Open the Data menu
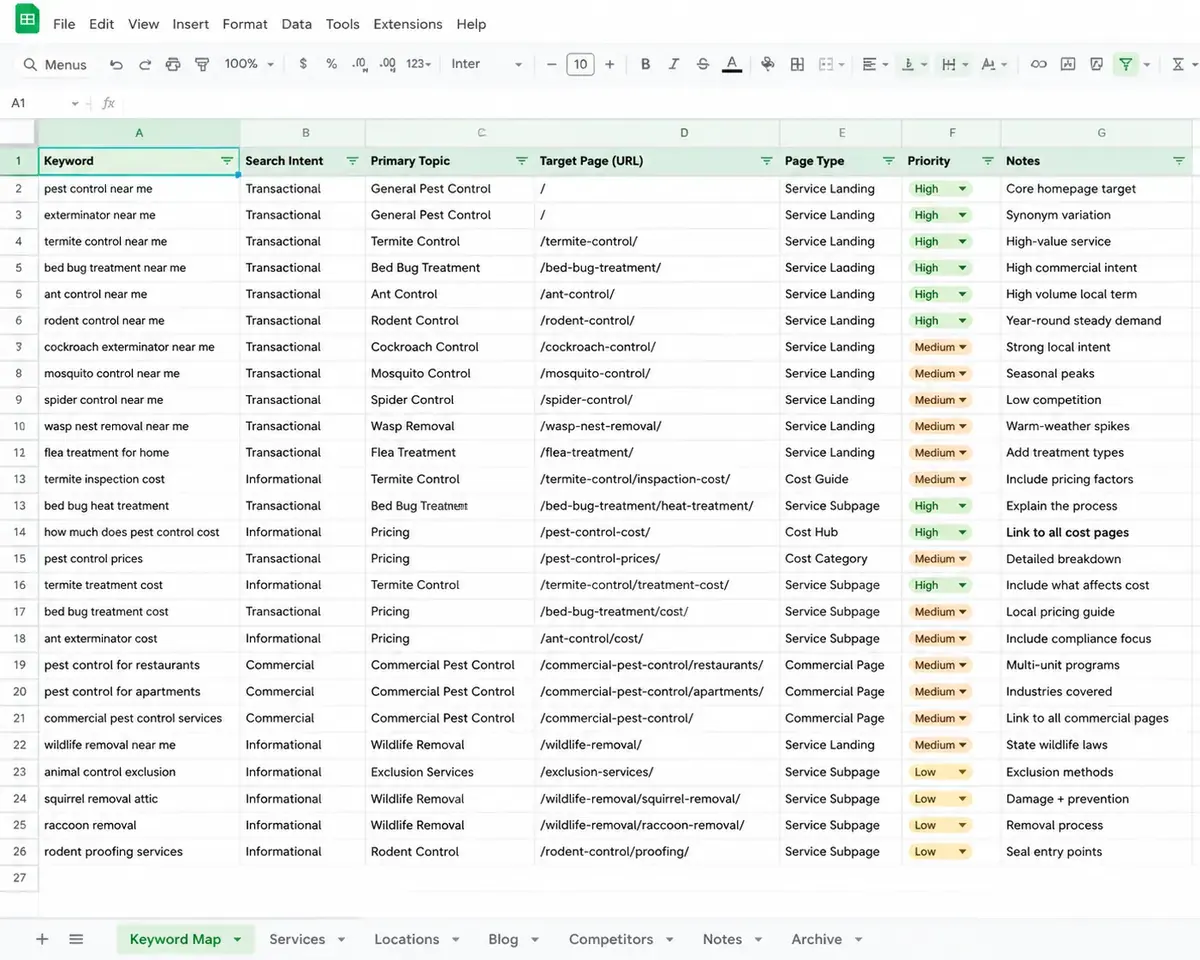Screen dimensions: 1200x960 296,24
